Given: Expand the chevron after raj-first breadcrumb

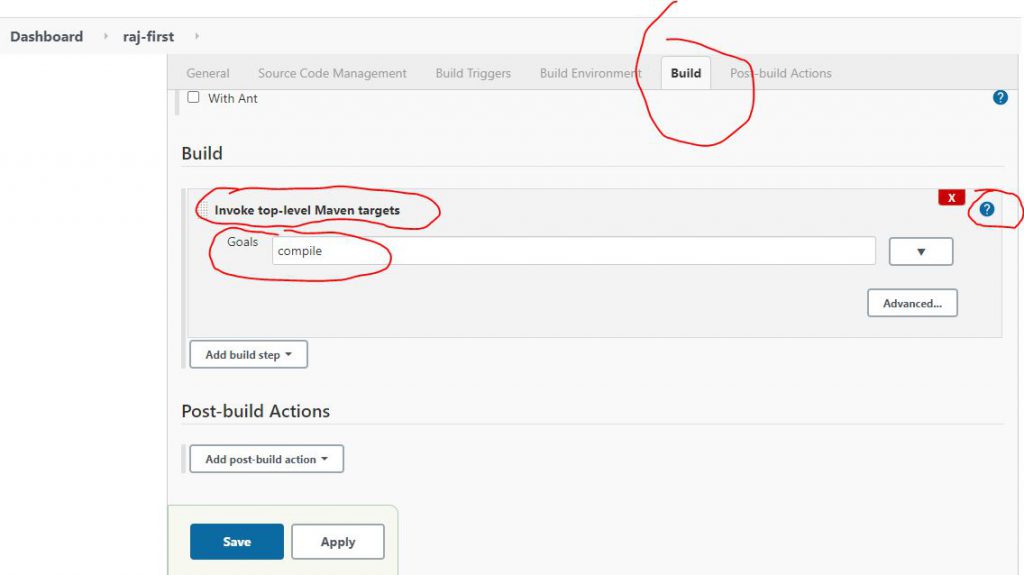Looking at the screenshot, I should point(197,37).
